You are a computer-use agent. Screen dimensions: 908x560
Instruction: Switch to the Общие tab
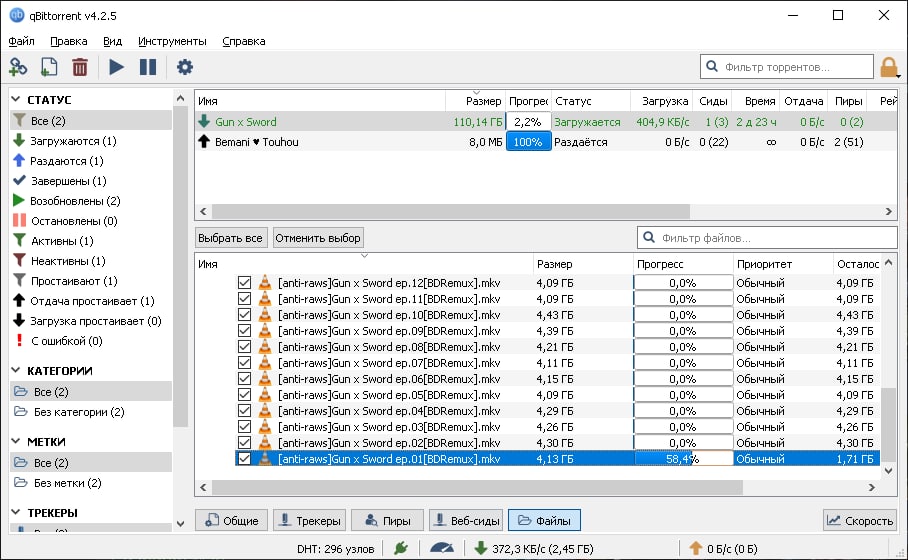click(232, 521)
